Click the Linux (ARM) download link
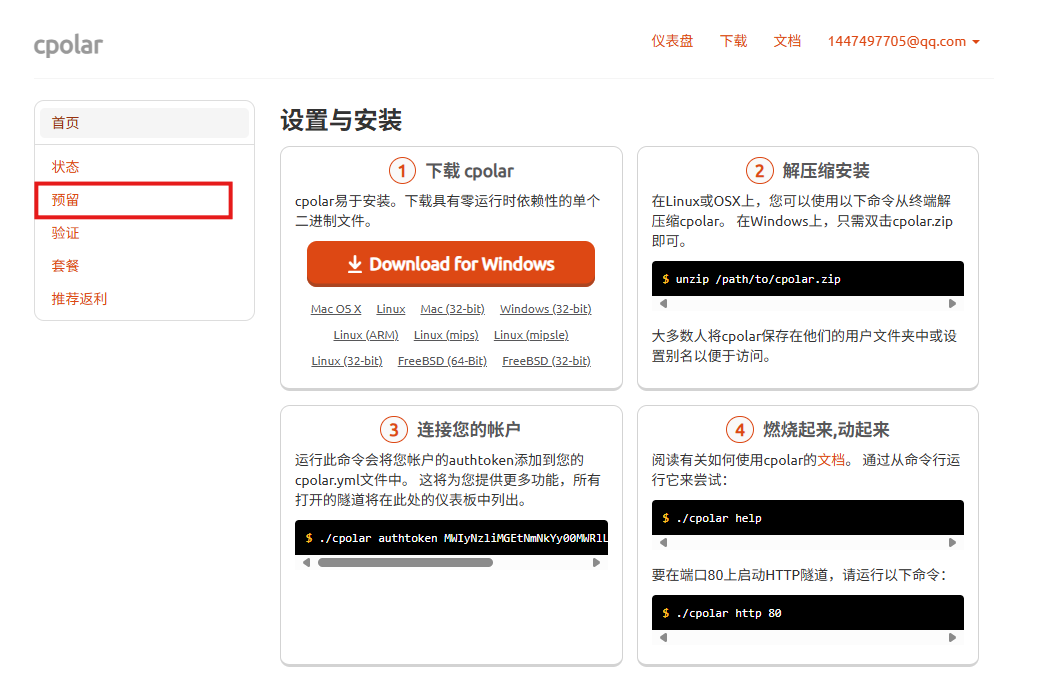1037x679 pixels. [366, 334]
